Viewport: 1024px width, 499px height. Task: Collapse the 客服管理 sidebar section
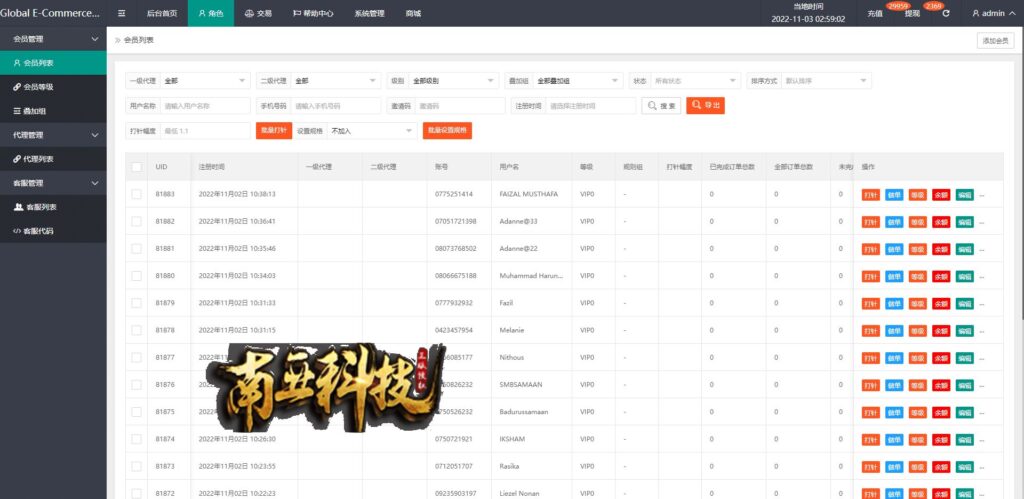coord(53,183)
